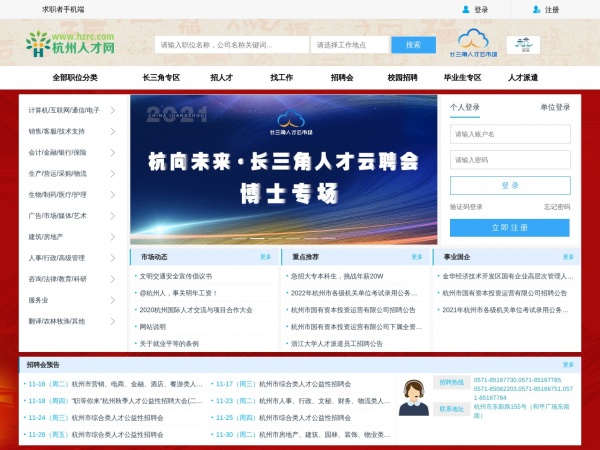Open 更多 link in 市场动态 section

266,257
